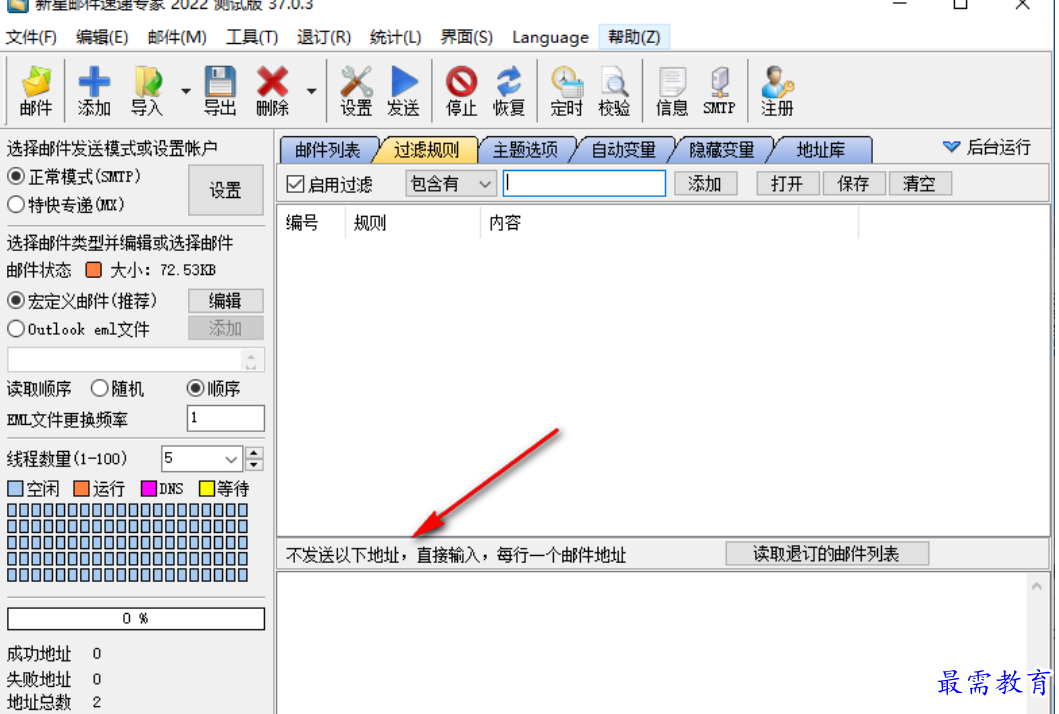Switch to the 自动变量 tab
Image resolution: width=1059 pixels, height=714 pixels.
(624, 150)
